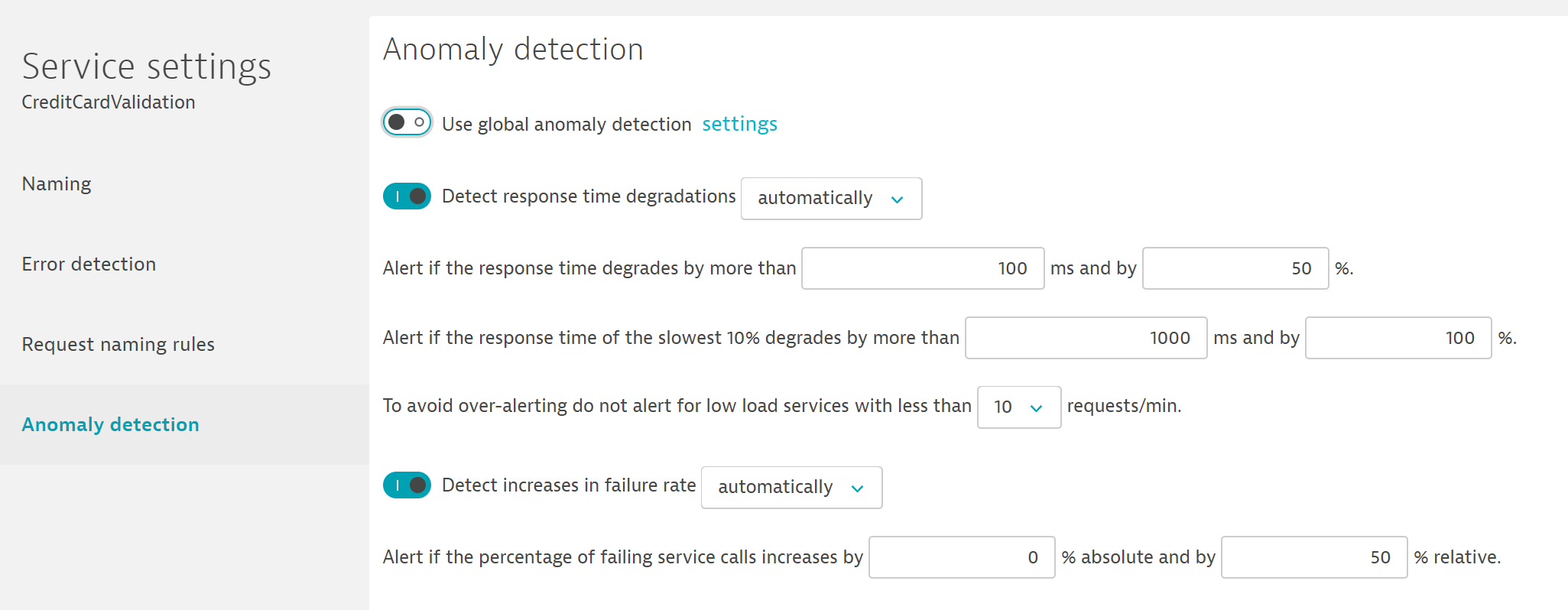
Task: Focus the response time 50 percent field
Action: click(1235, 268)
